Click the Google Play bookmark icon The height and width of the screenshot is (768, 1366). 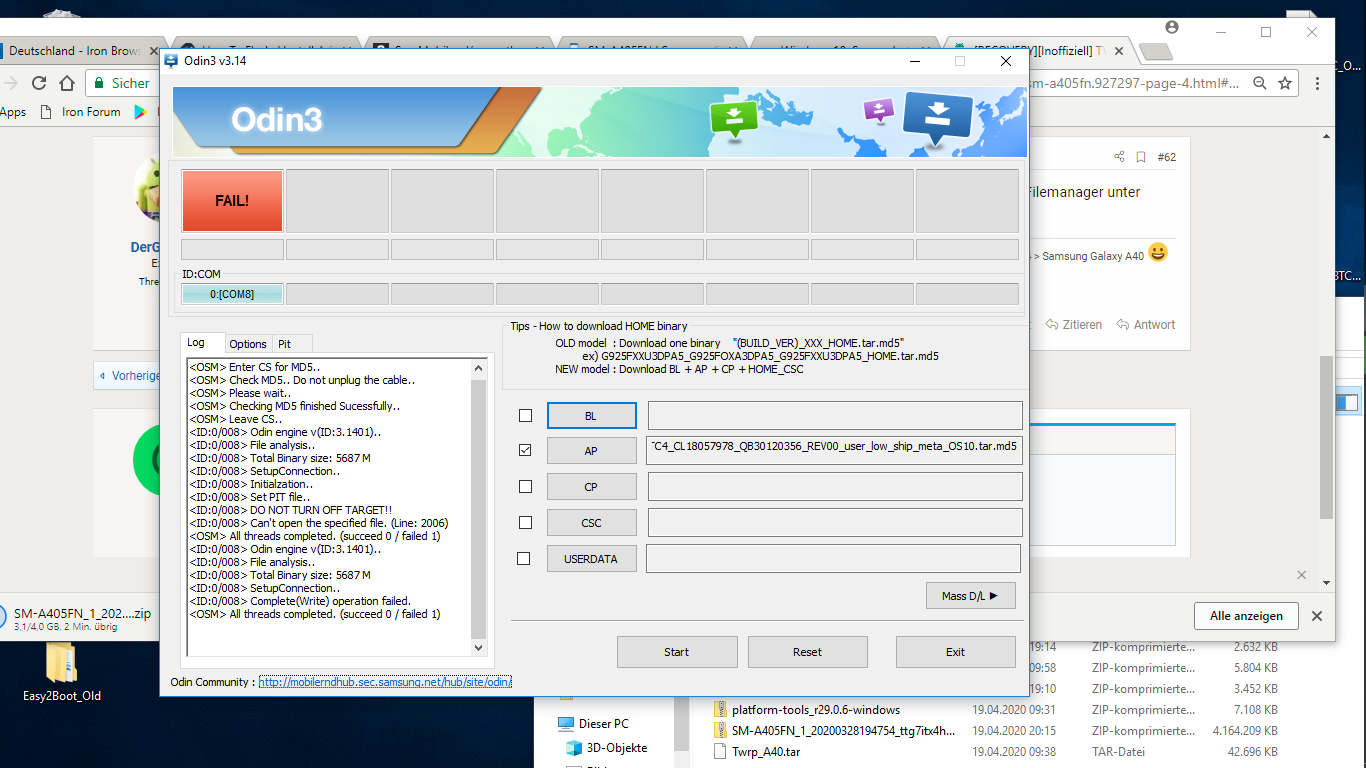141,112
